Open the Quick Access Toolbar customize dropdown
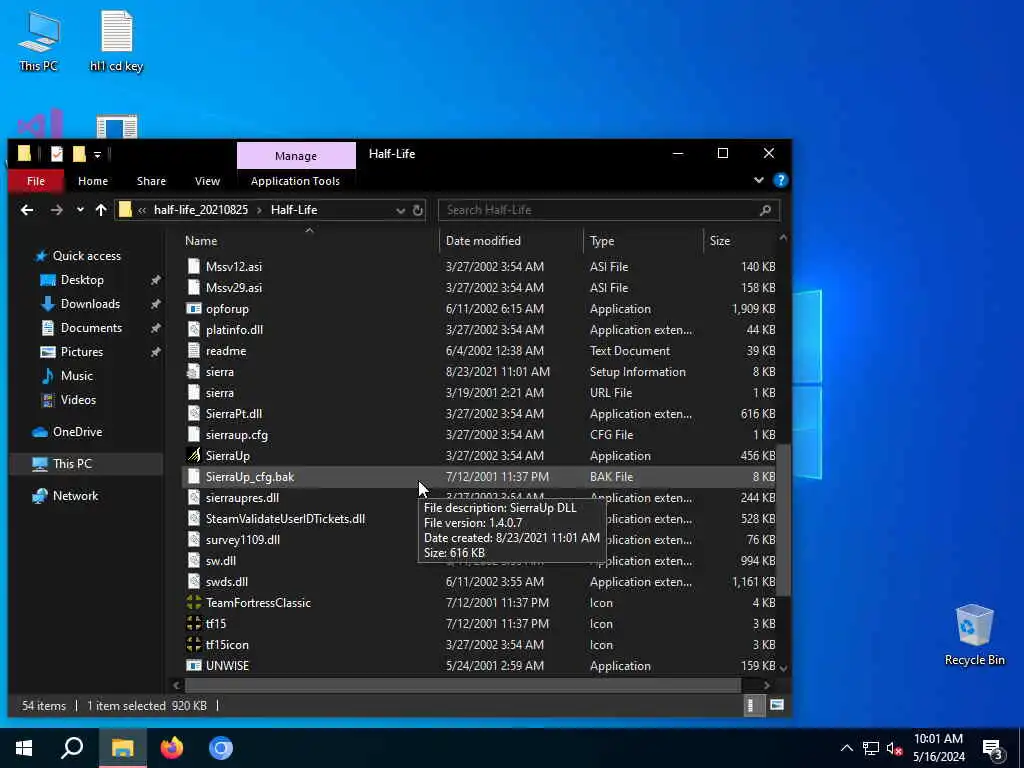 [x=97, y=155]
